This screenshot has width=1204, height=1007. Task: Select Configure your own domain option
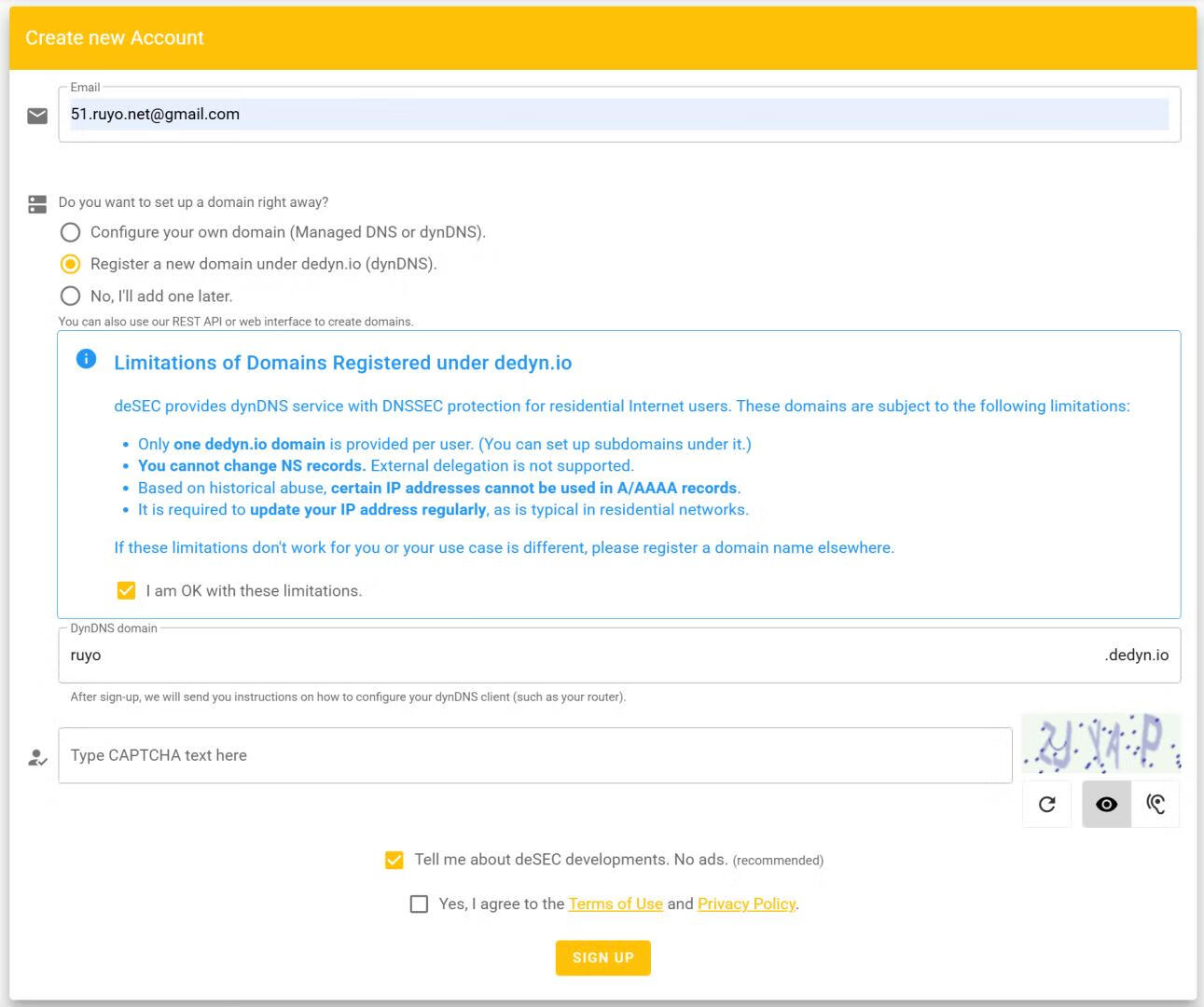click(70, 232)
